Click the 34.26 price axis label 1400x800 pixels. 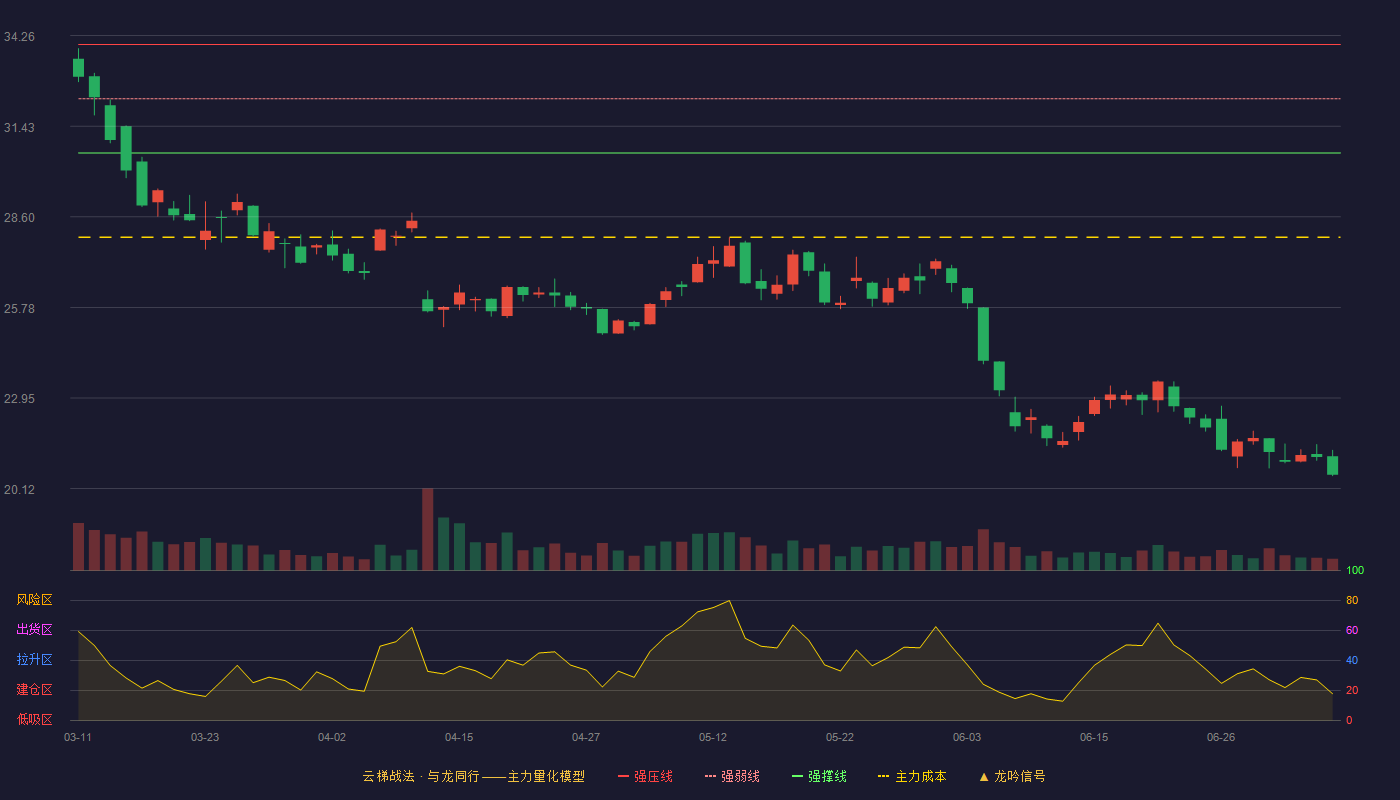[x=19, y=37]
